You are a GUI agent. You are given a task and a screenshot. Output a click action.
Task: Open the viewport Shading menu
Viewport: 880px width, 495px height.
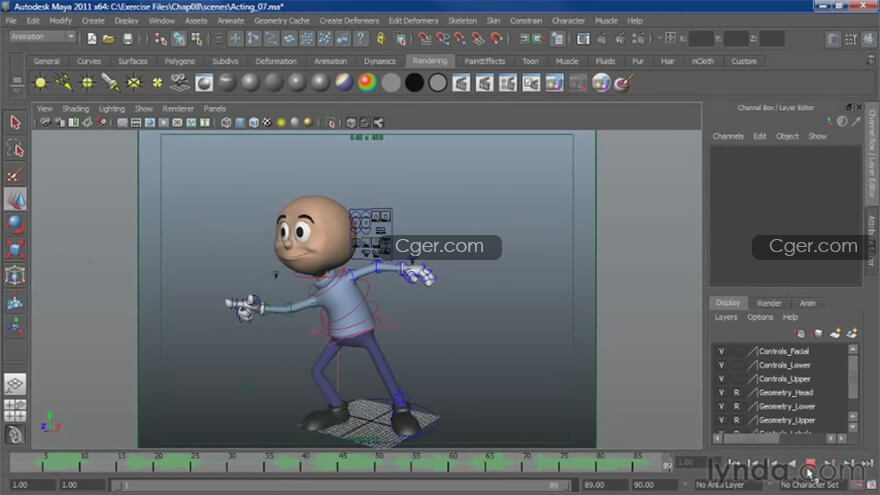click(x=75, y=109)
